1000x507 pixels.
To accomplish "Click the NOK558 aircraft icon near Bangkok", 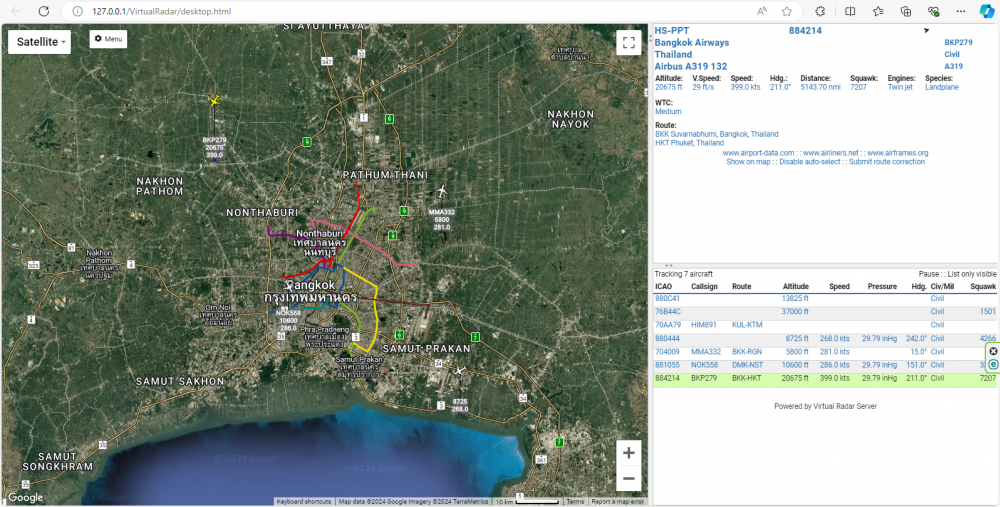I will [x=288, y=285].
